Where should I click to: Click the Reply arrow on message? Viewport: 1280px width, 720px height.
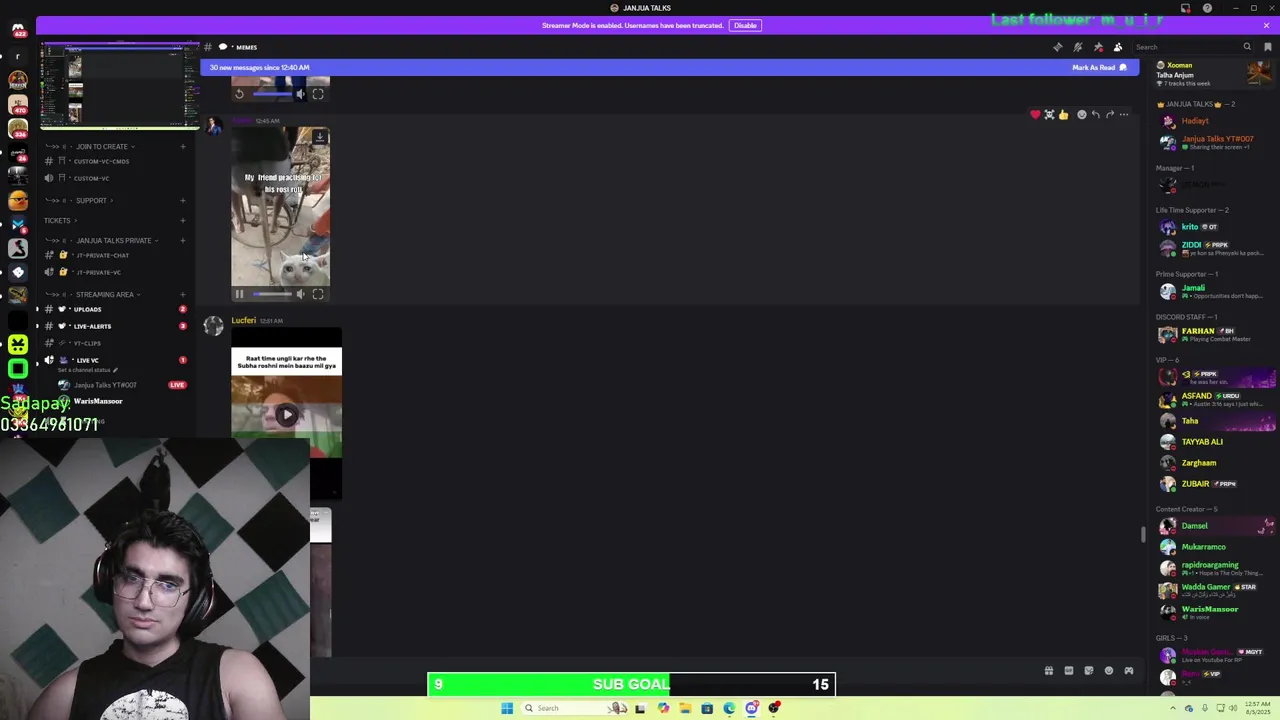pyautogui.click(x=1095, y=115)
